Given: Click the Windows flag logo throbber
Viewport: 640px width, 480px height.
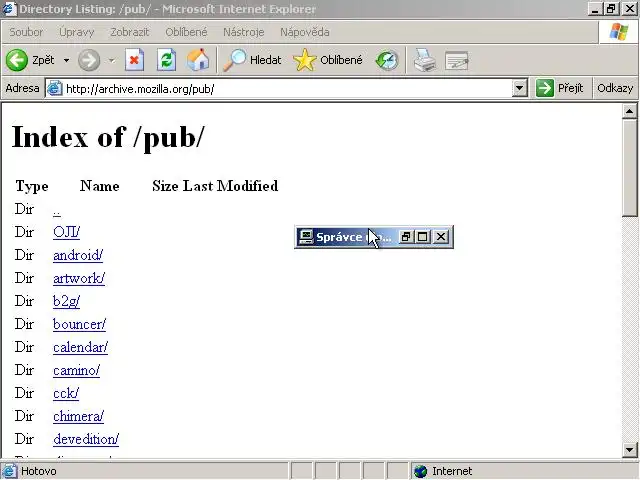Looking at the screenshot, I should (619, 32).
